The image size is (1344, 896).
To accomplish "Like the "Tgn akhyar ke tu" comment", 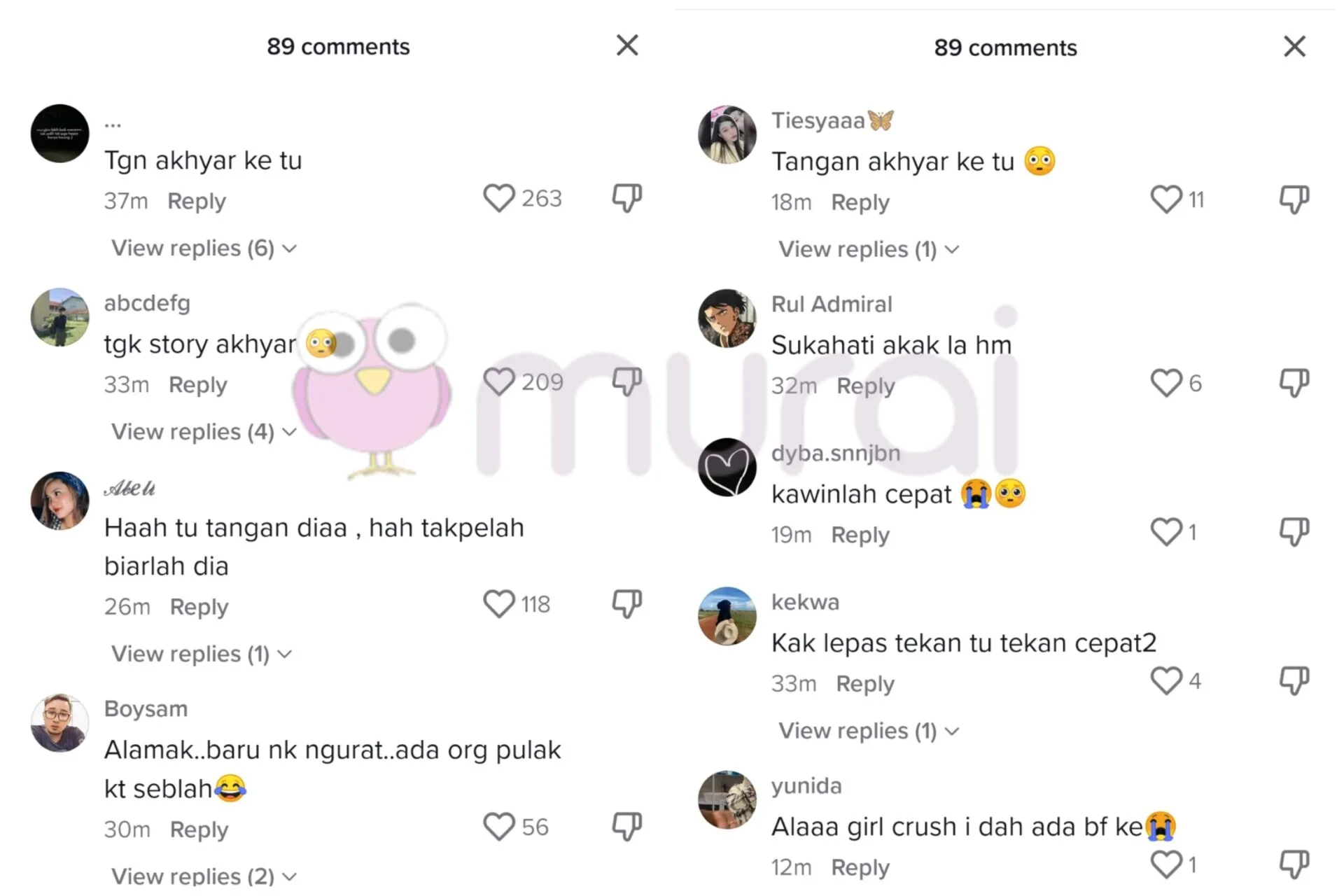I will click(498, 198).
